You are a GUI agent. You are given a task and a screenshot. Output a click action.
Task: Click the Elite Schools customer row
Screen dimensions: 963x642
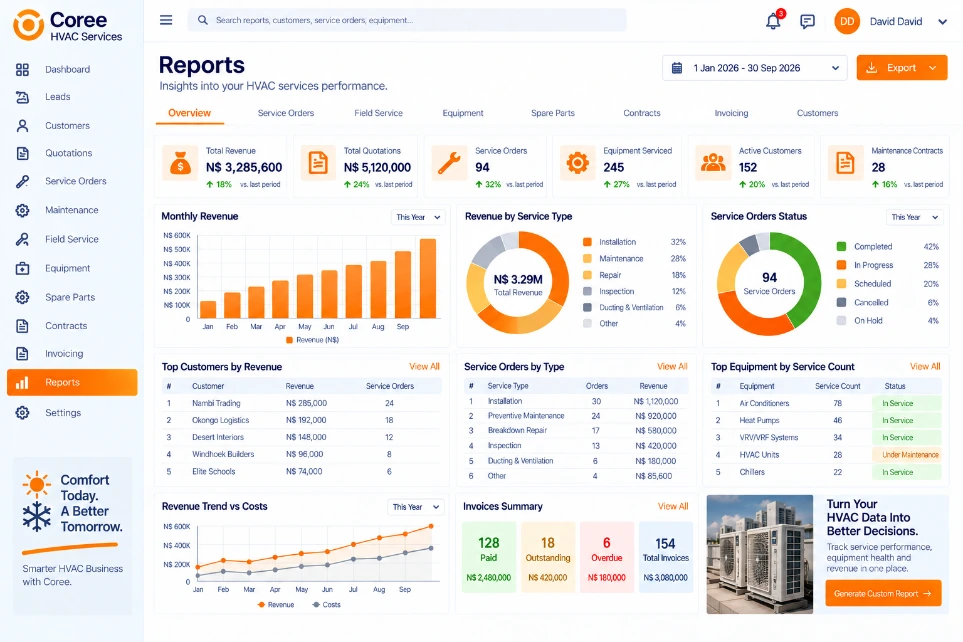(302, 472)
